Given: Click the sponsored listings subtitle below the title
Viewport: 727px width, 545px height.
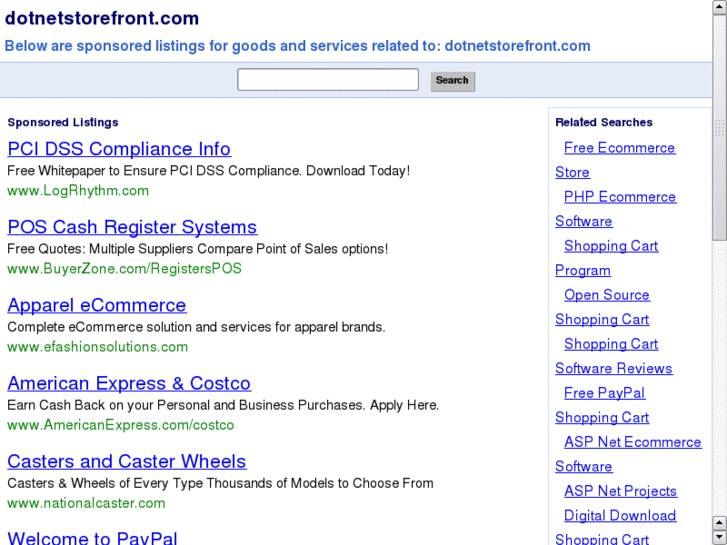Looking at the screenshot, I should point(297,46).
